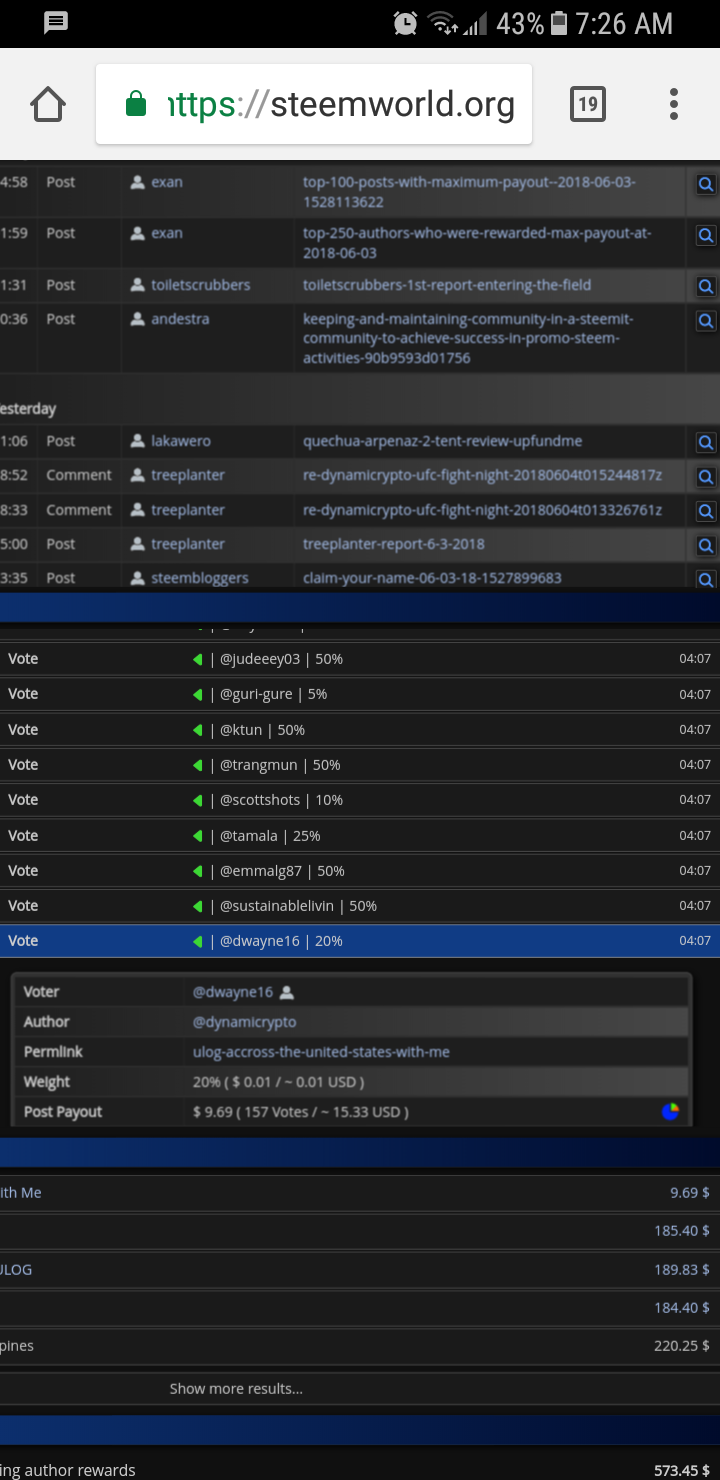Open the @dwayne16 voter link in details
Screen dimensions: 720x1480
click(233, 992)
